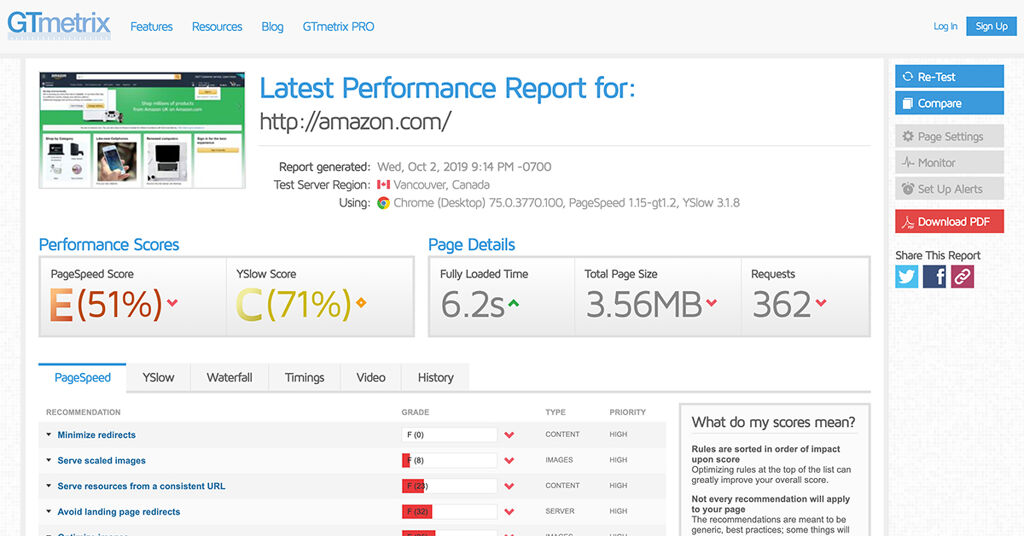Click the Log In link
Viewport: 1024px width, 536px height.
(x=945, y=26)
